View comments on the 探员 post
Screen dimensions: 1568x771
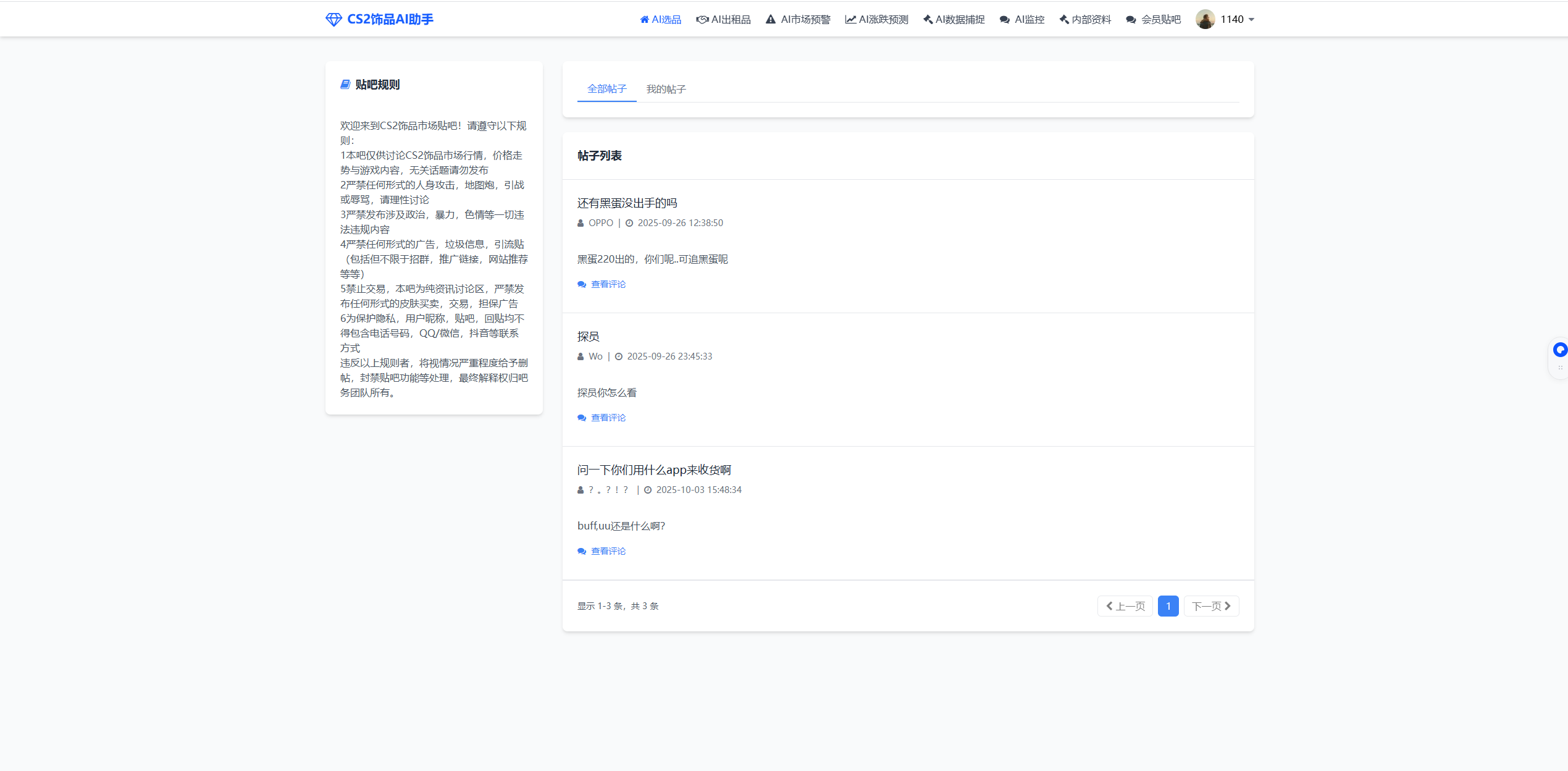coord(608,418)
